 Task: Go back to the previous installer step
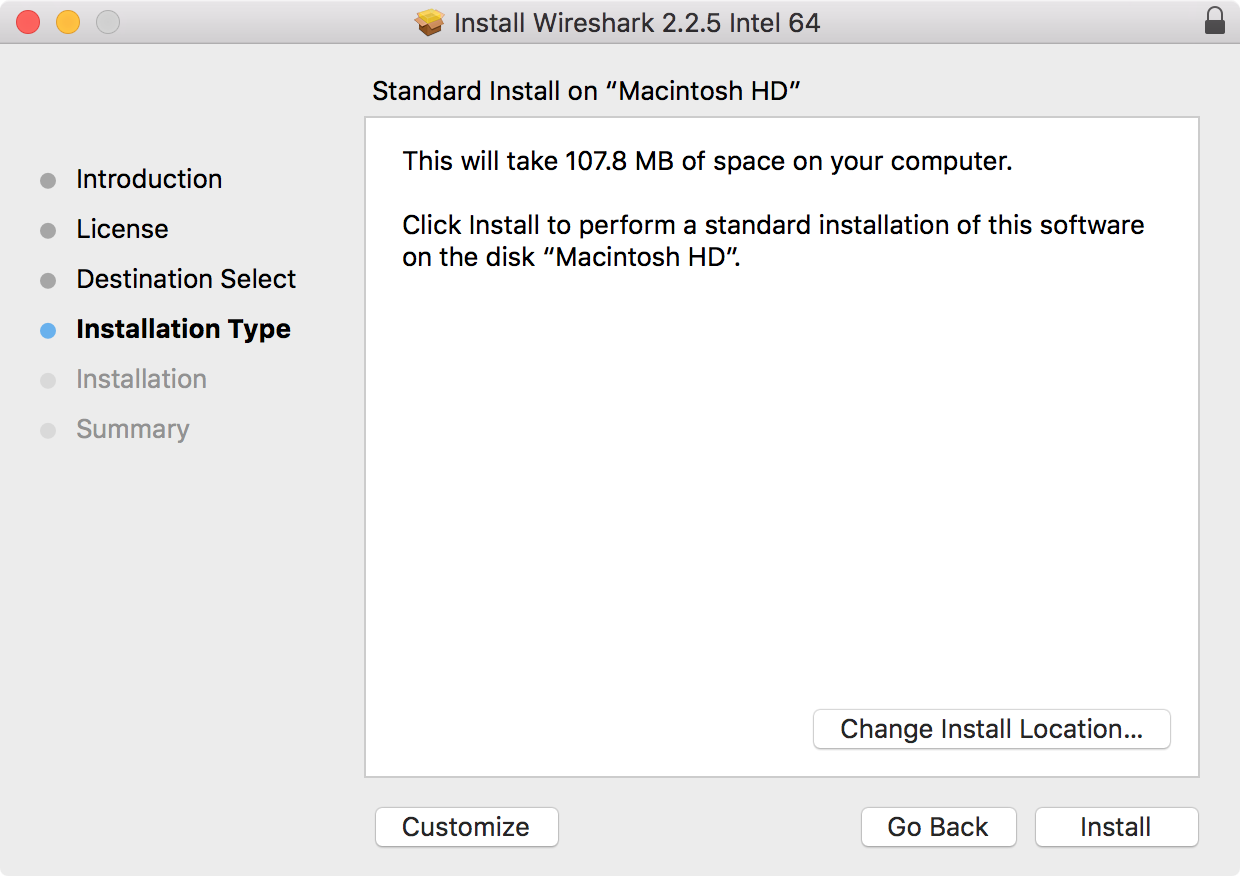coord(938,827)
